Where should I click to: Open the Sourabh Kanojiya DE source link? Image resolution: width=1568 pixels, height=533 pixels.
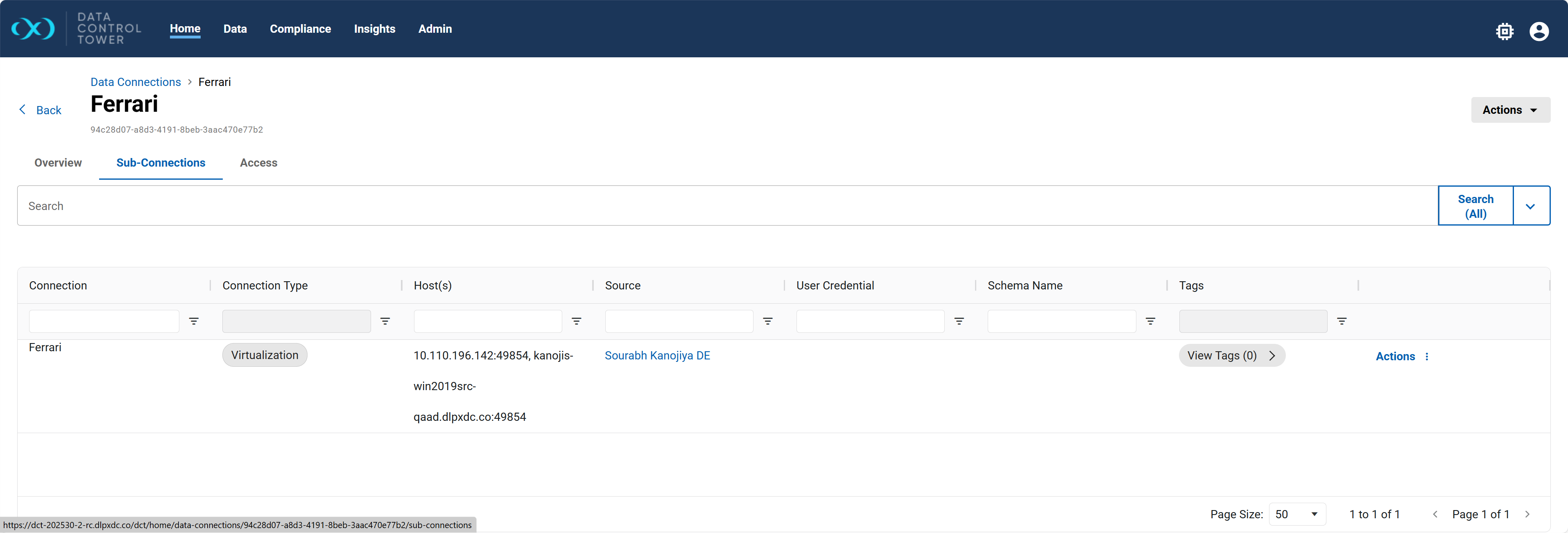[657, 355]
